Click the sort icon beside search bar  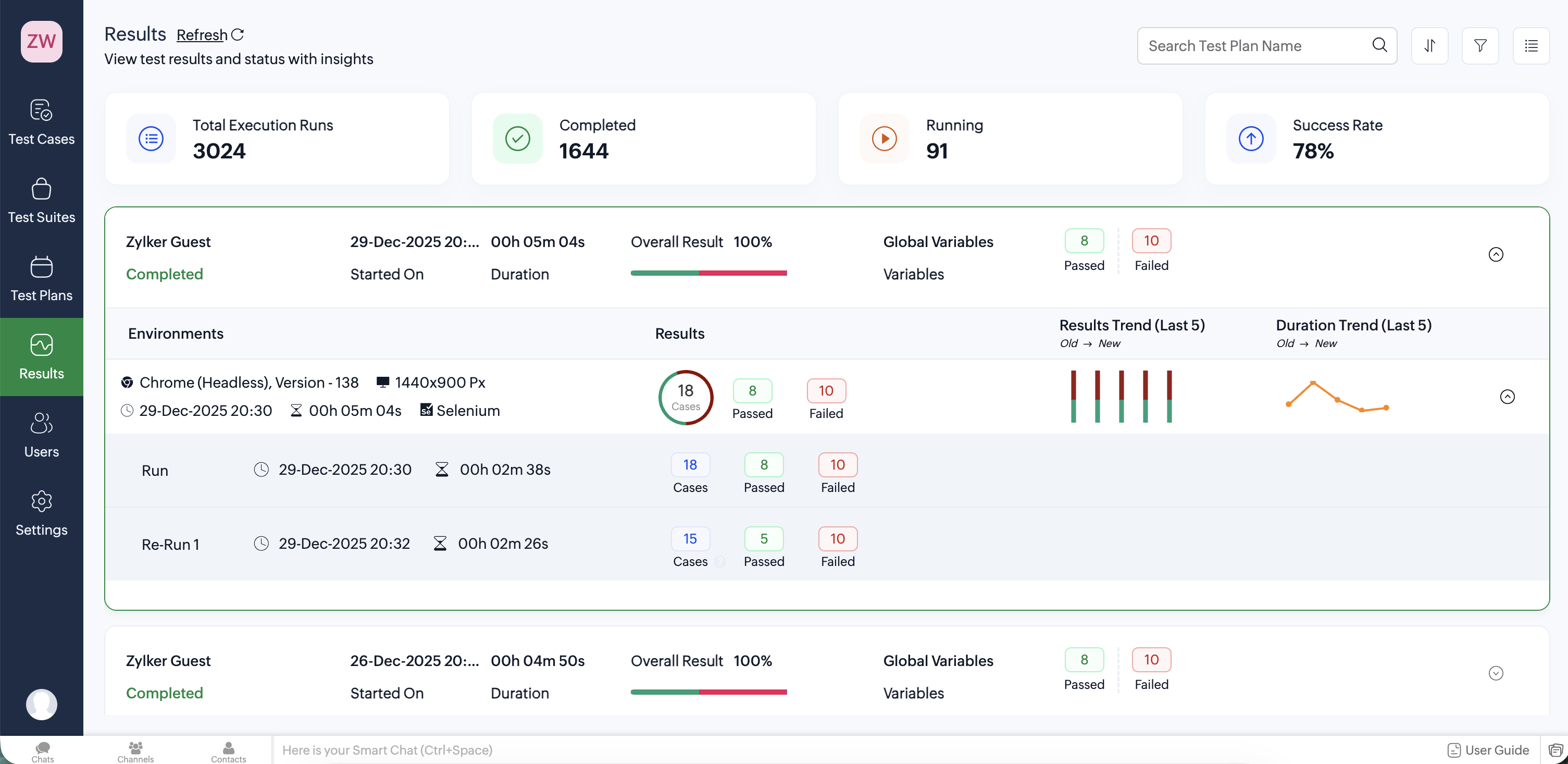click(1429, 46)
